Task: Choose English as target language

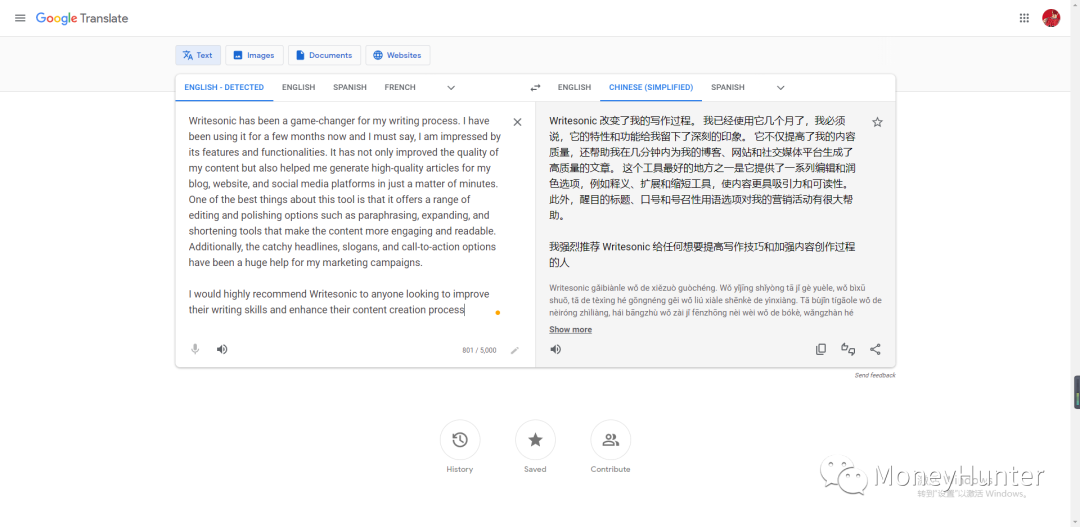Action: point(574,87)
